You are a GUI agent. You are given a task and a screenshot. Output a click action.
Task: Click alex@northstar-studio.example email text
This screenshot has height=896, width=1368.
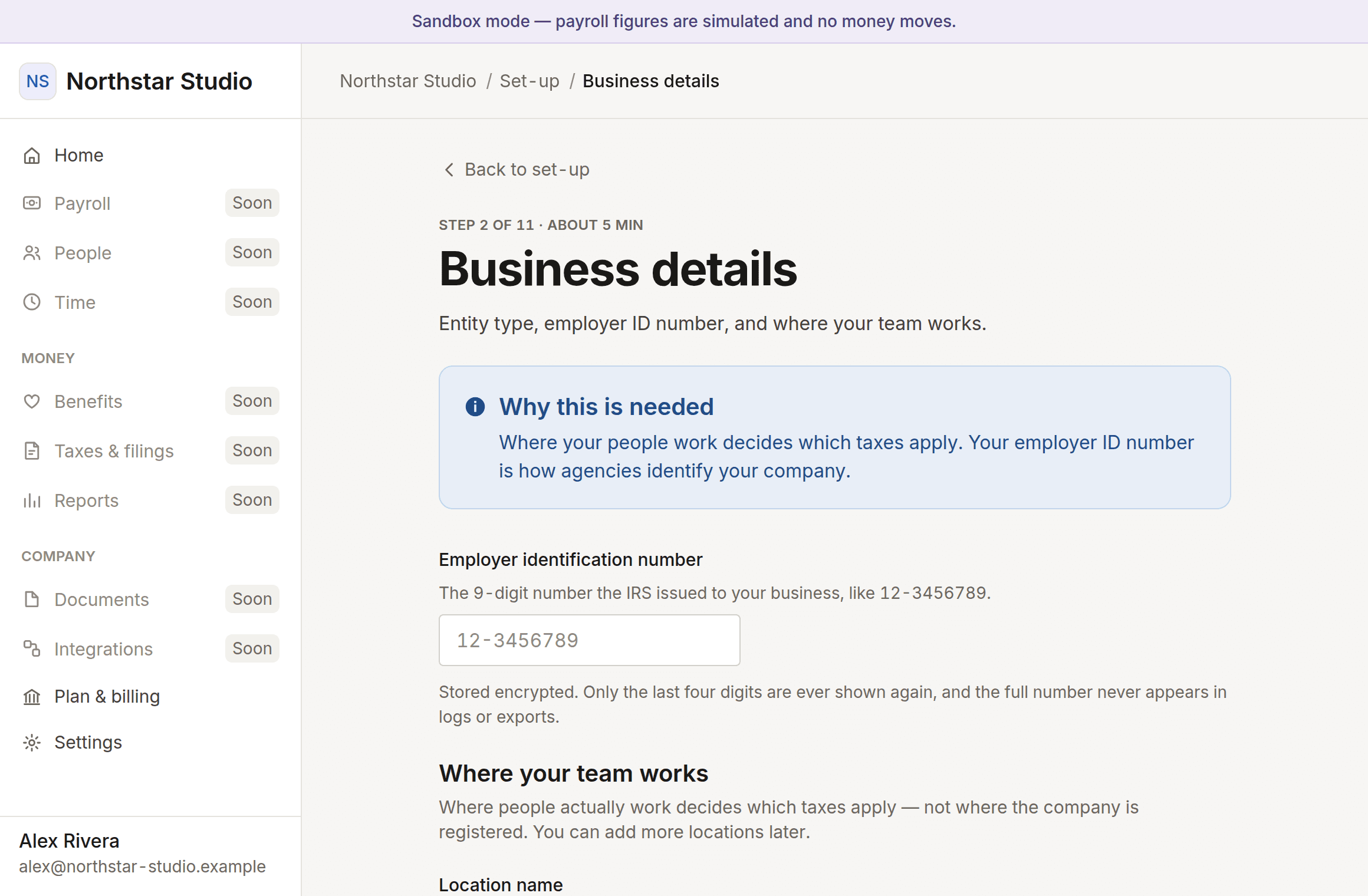click(142, 867)
